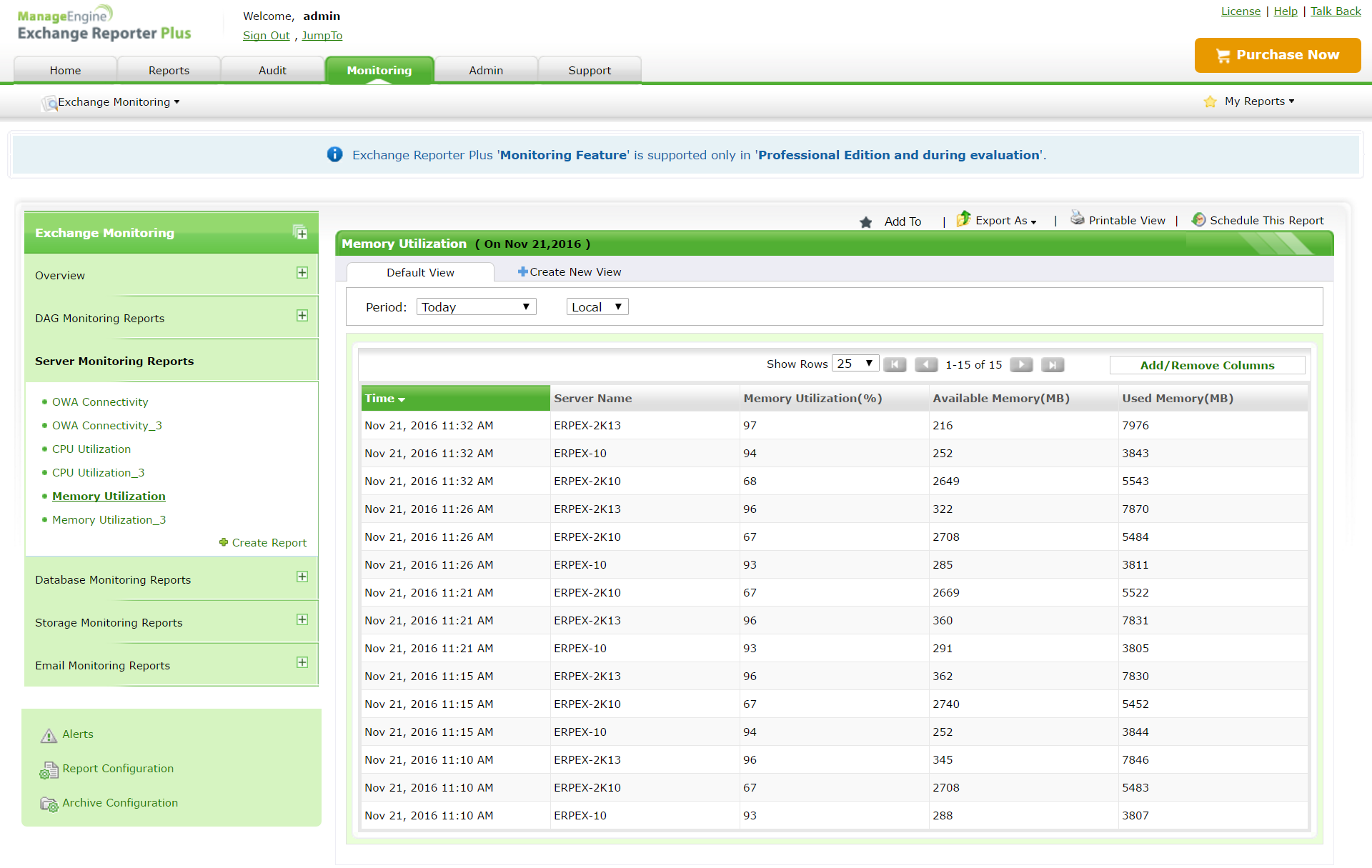Click the Printable View printer icon
This screenshot has width=1372, height=868.
click(1077, 219)
